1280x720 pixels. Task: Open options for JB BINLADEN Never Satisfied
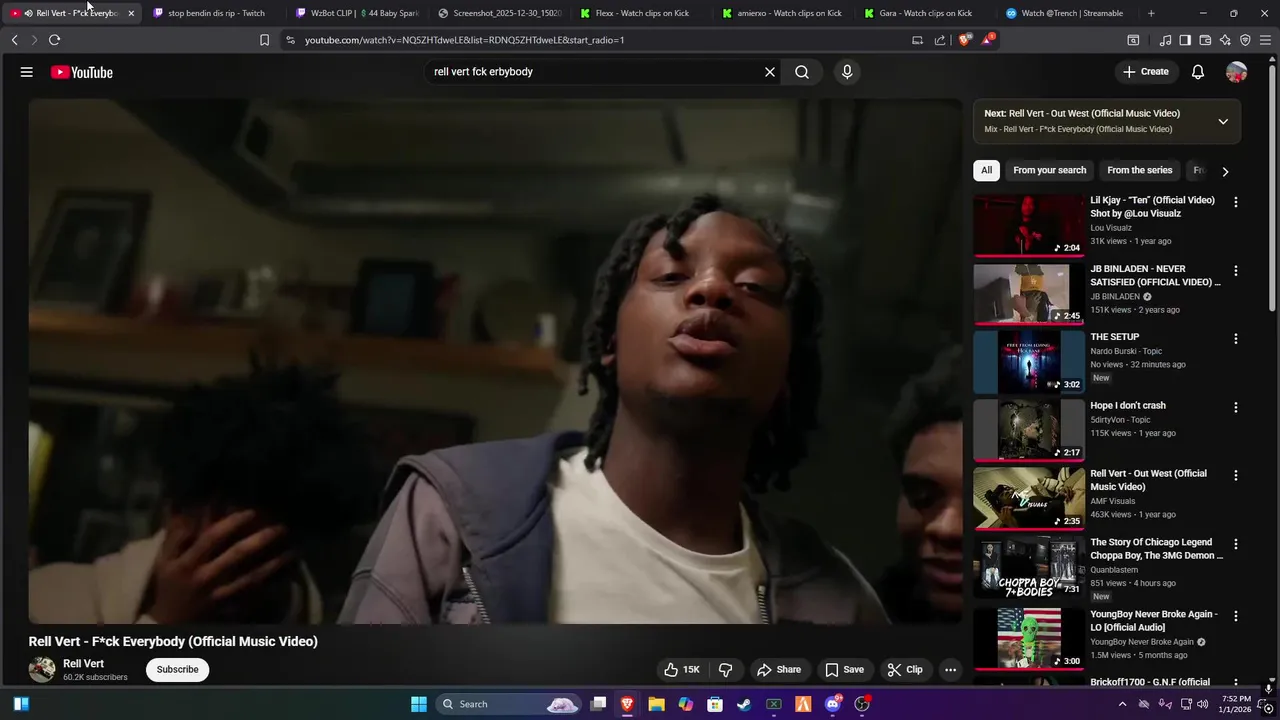pyautogui.click(x=1235, y=271)
